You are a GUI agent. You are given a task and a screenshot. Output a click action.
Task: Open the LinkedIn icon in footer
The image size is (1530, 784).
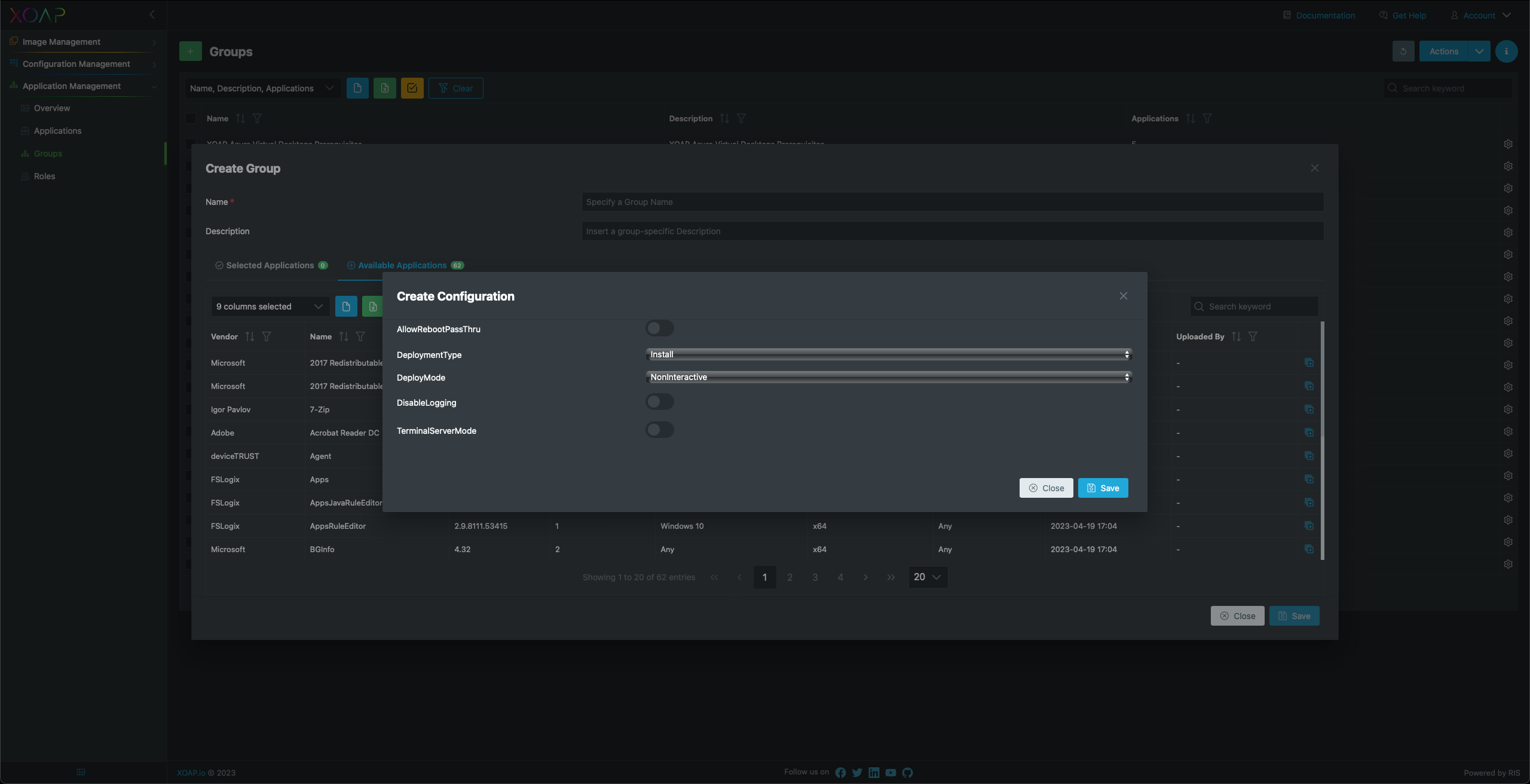(874, 773)
